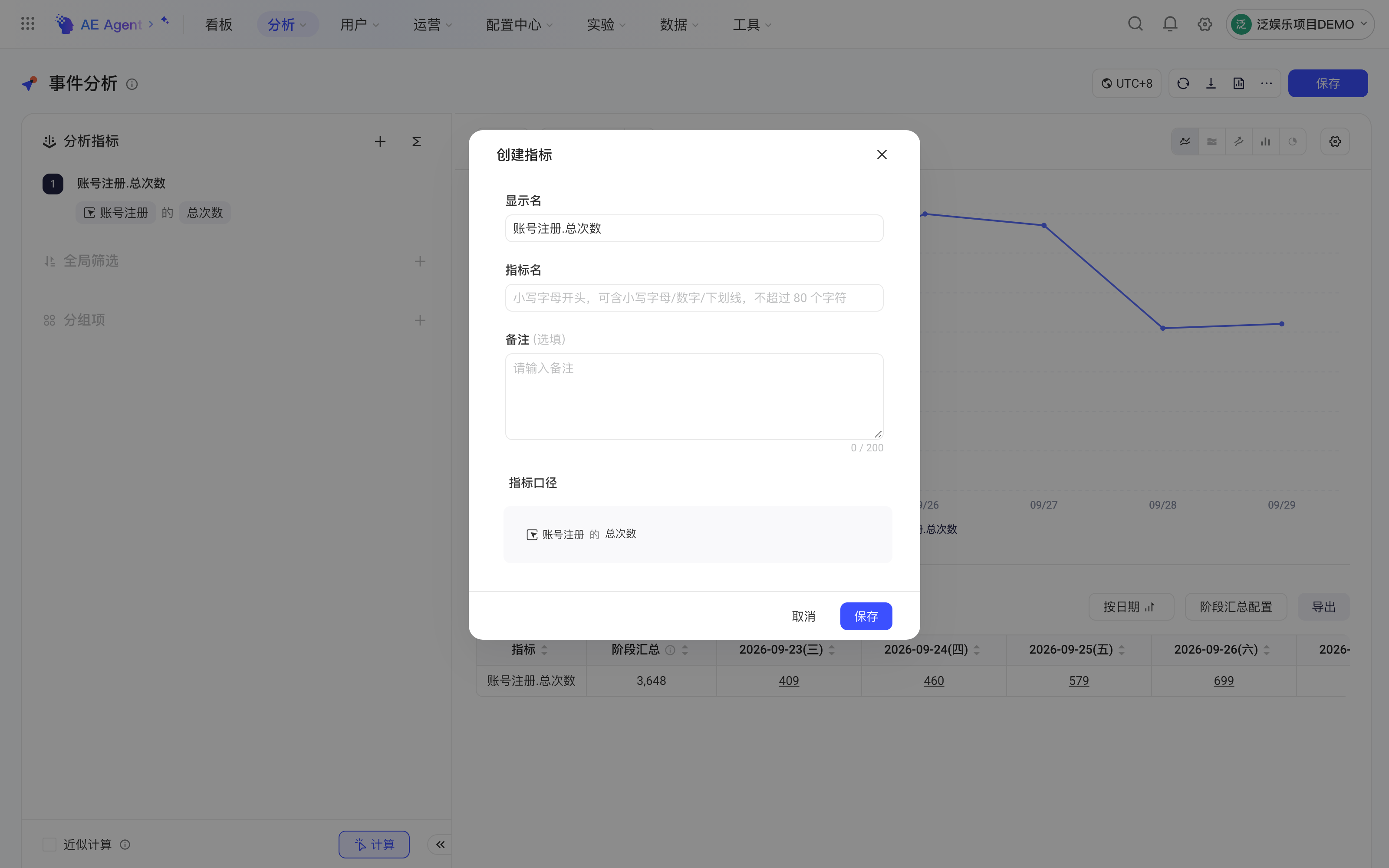Click 取消 in the dialog
The height and width of the screenshot is (868, 1389).
click(803, 616)
